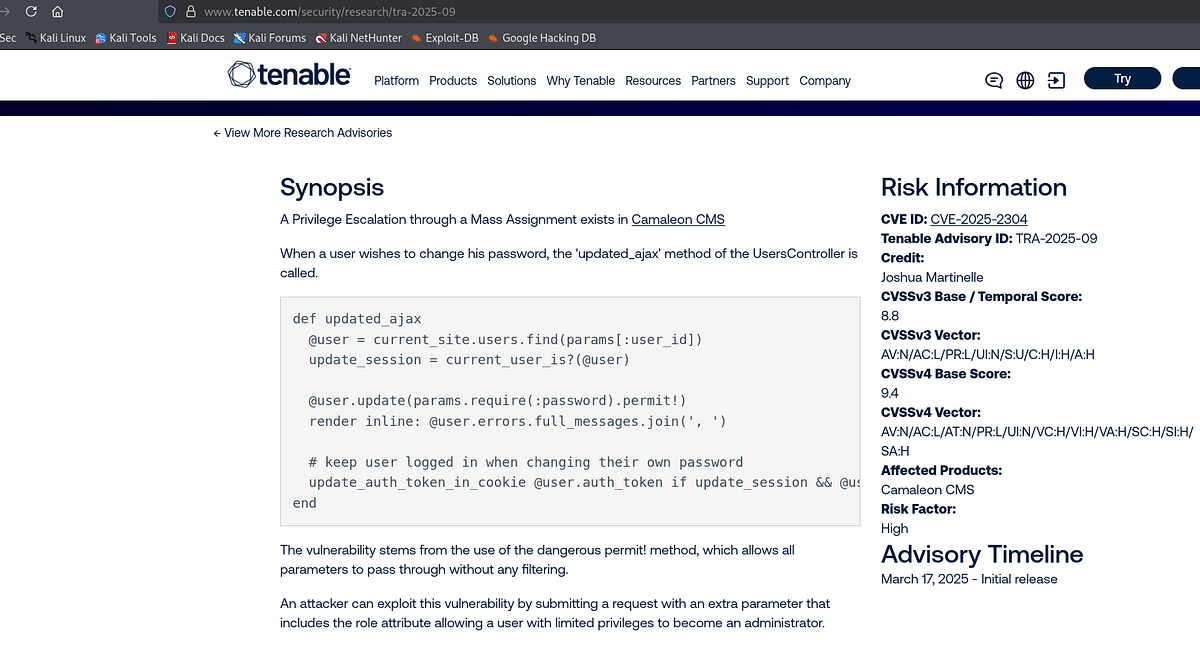Click the Risk Information heading
Viewport: 1200px width, 652px height.
pyautogui.click(x=974, y=188)
